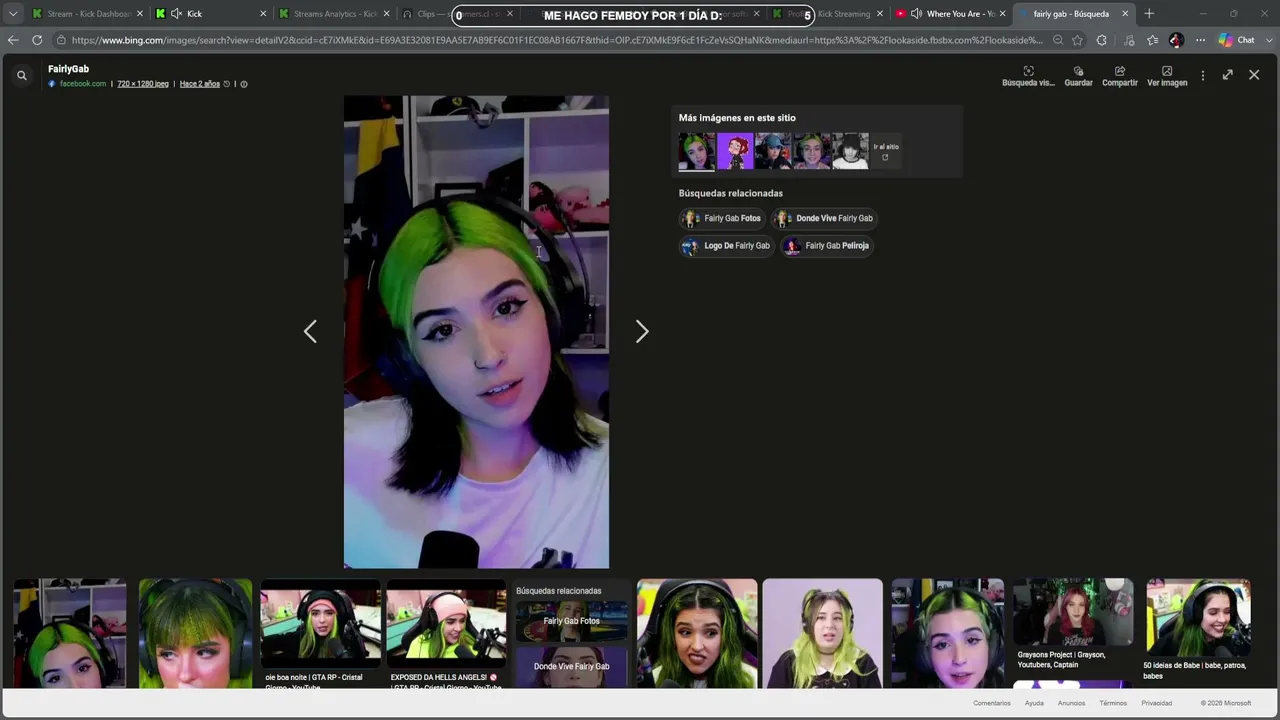Share the image via Compartir
The height and width of the screenshot is (720, 1280).
pyautogui.click(x=1120, y=77)
